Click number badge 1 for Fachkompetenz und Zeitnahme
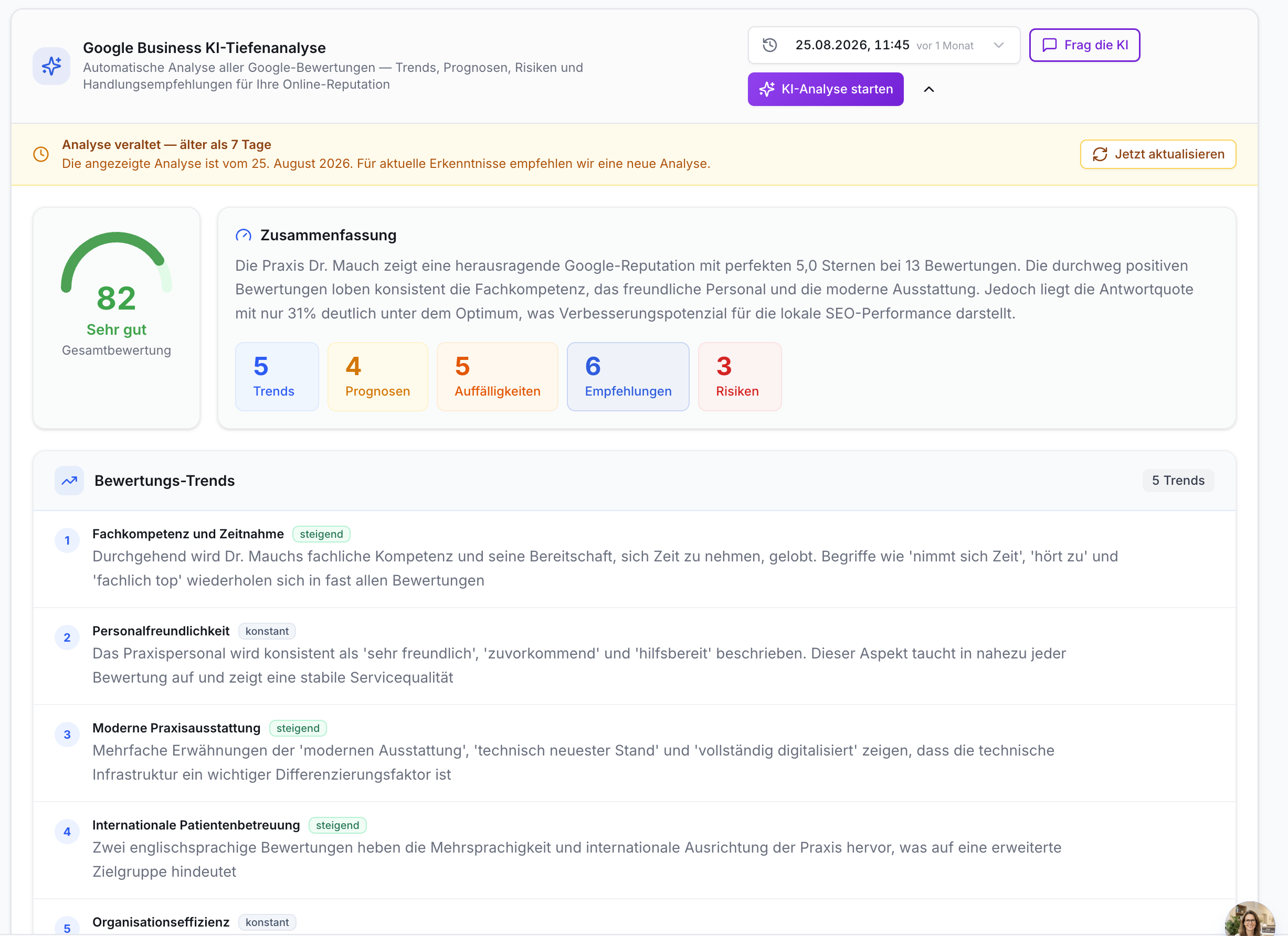1288x936 pixels. click(x=67, y=540)
